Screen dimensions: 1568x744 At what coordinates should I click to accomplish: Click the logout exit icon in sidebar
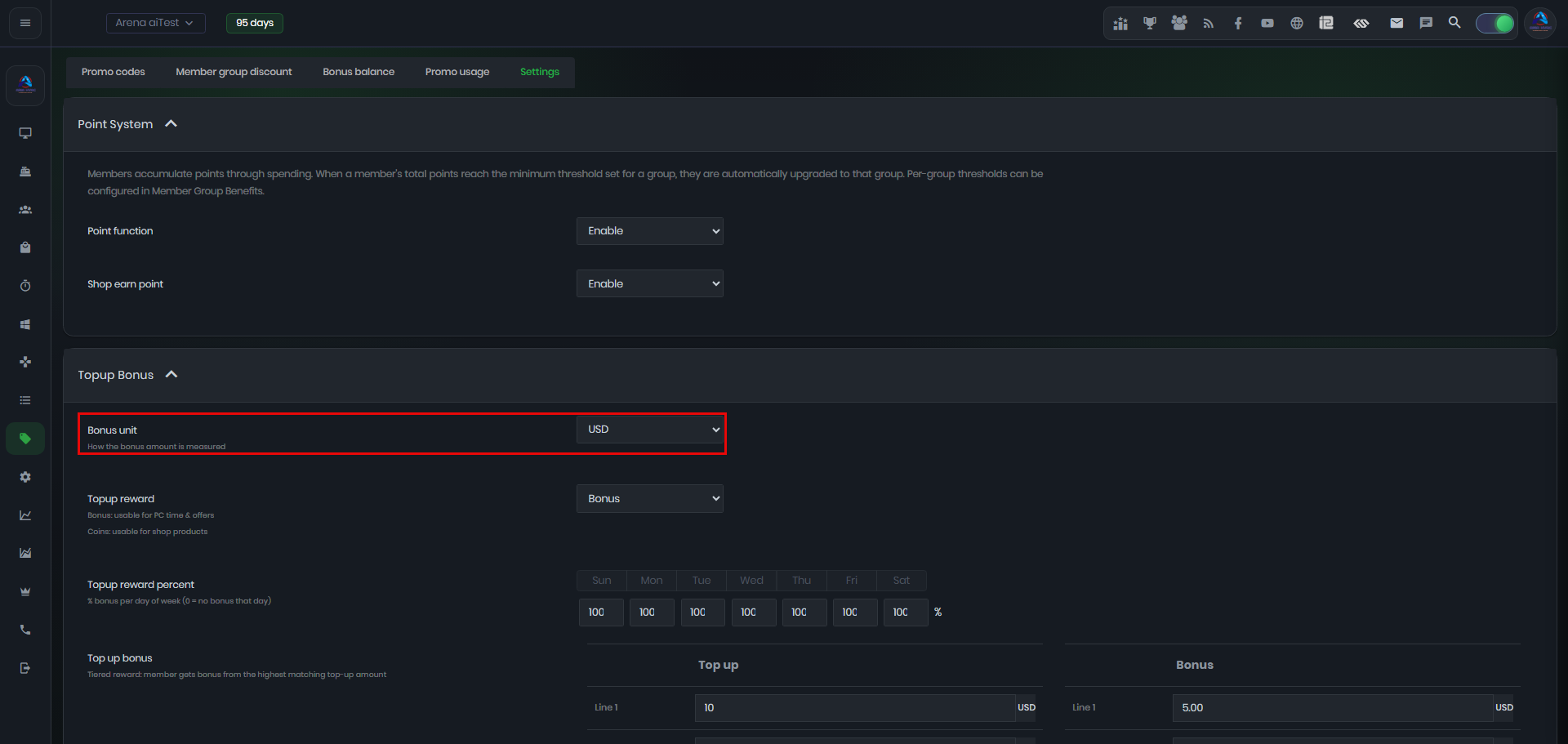click(25, 668)
